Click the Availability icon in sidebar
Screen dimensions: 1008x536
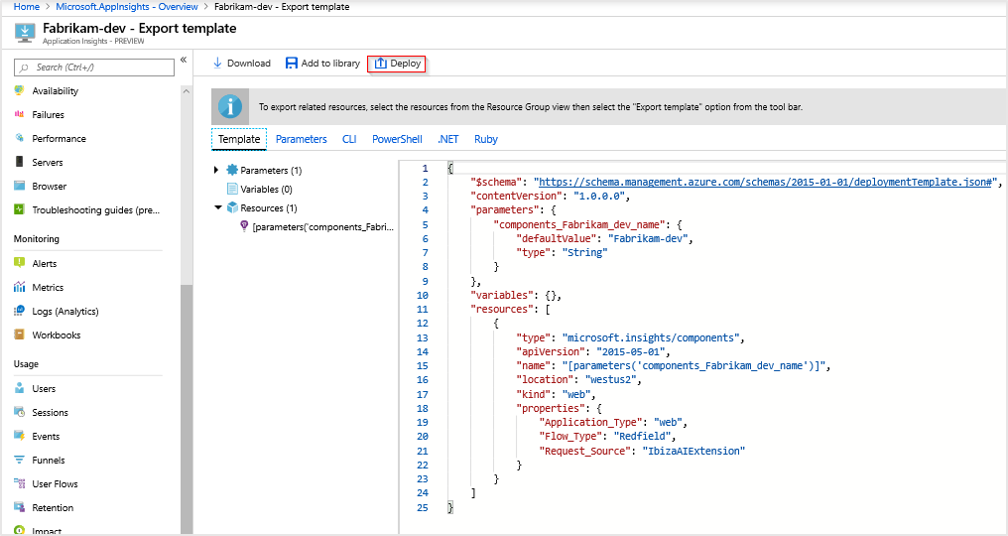point(18,91)
